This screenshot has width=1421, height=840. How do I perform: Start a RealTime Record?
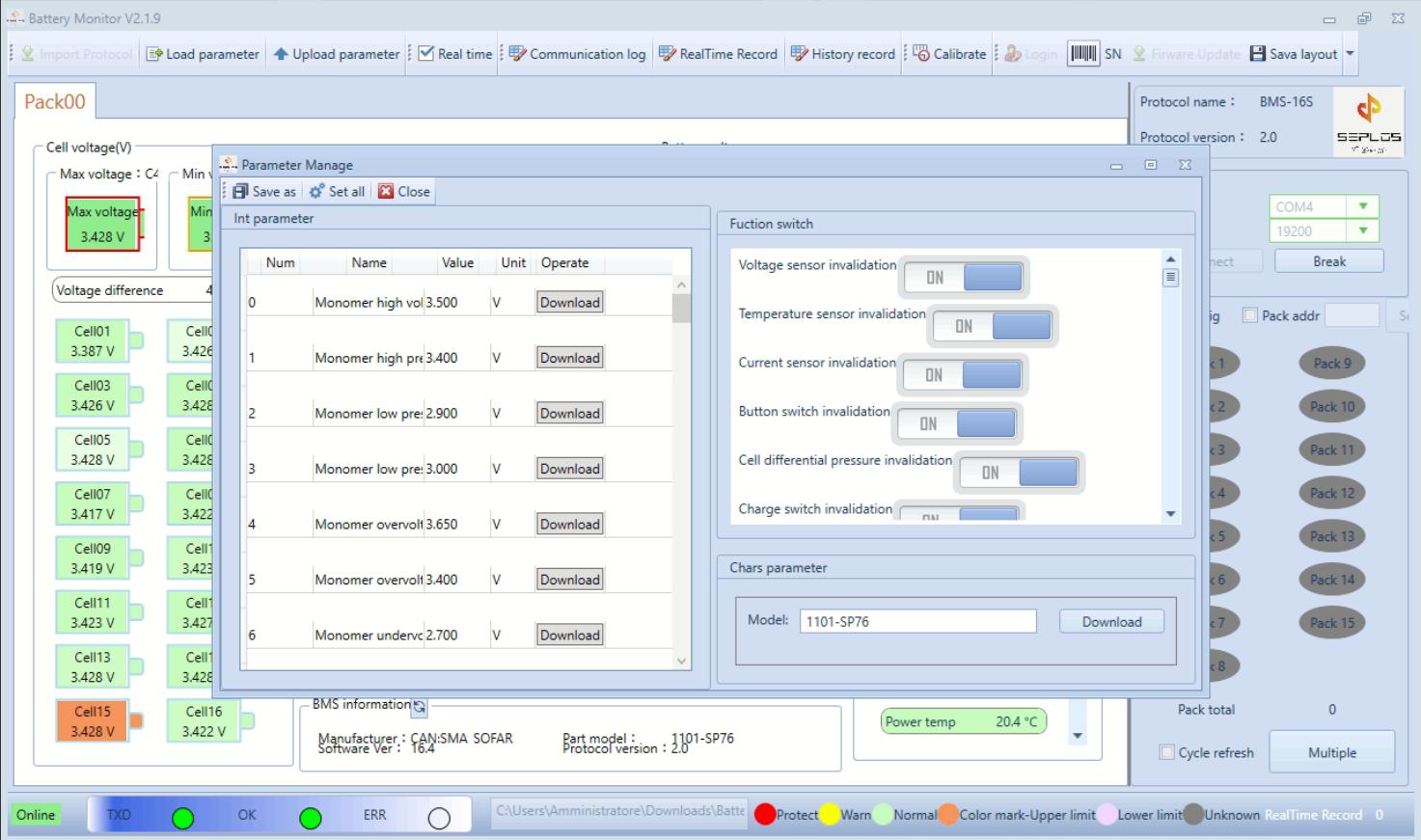point(718,54)
